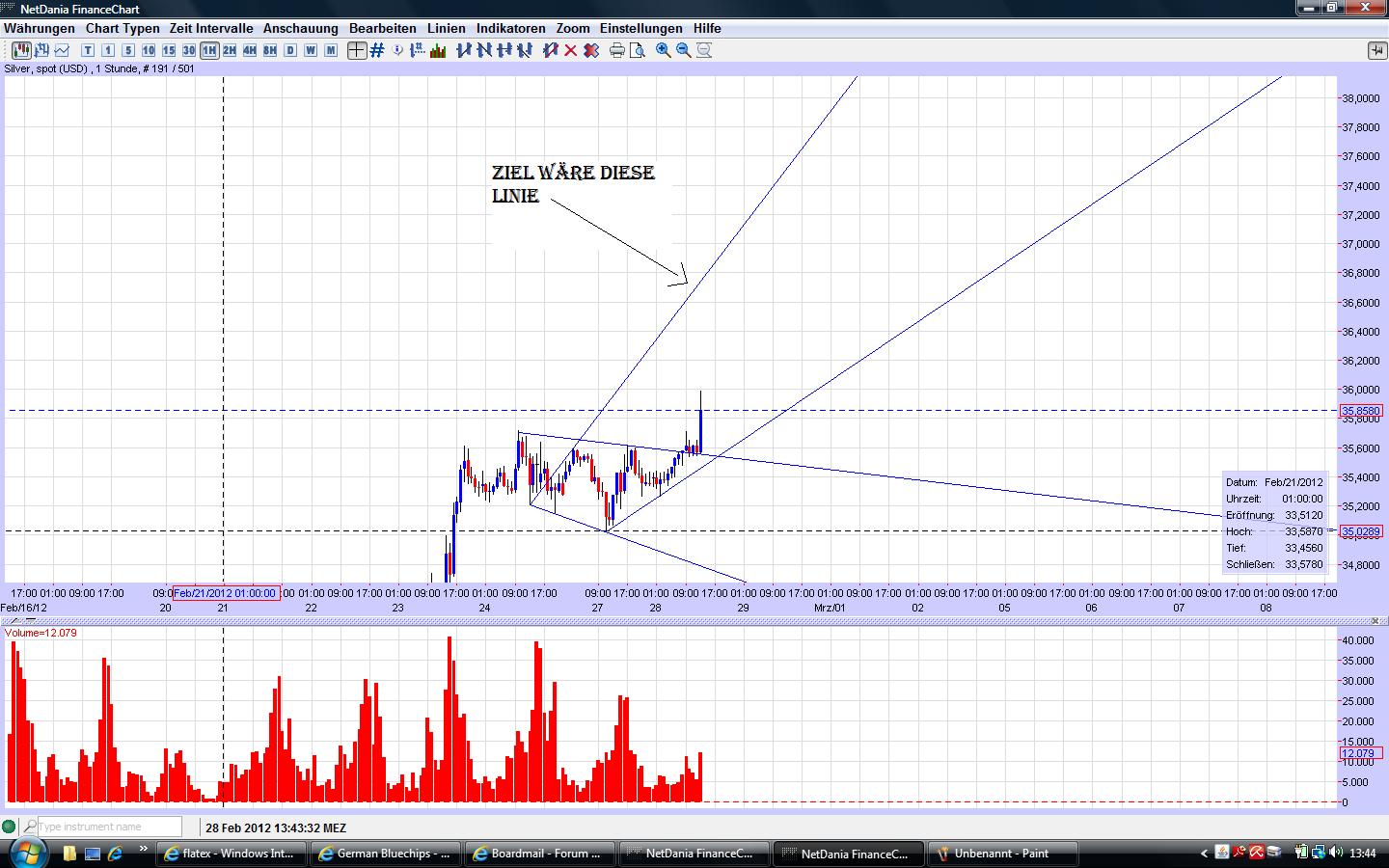The height and width of the screenshot is (868, 1389).
Task: Open German Bluechips taskbar button
Action: point(386,854)
